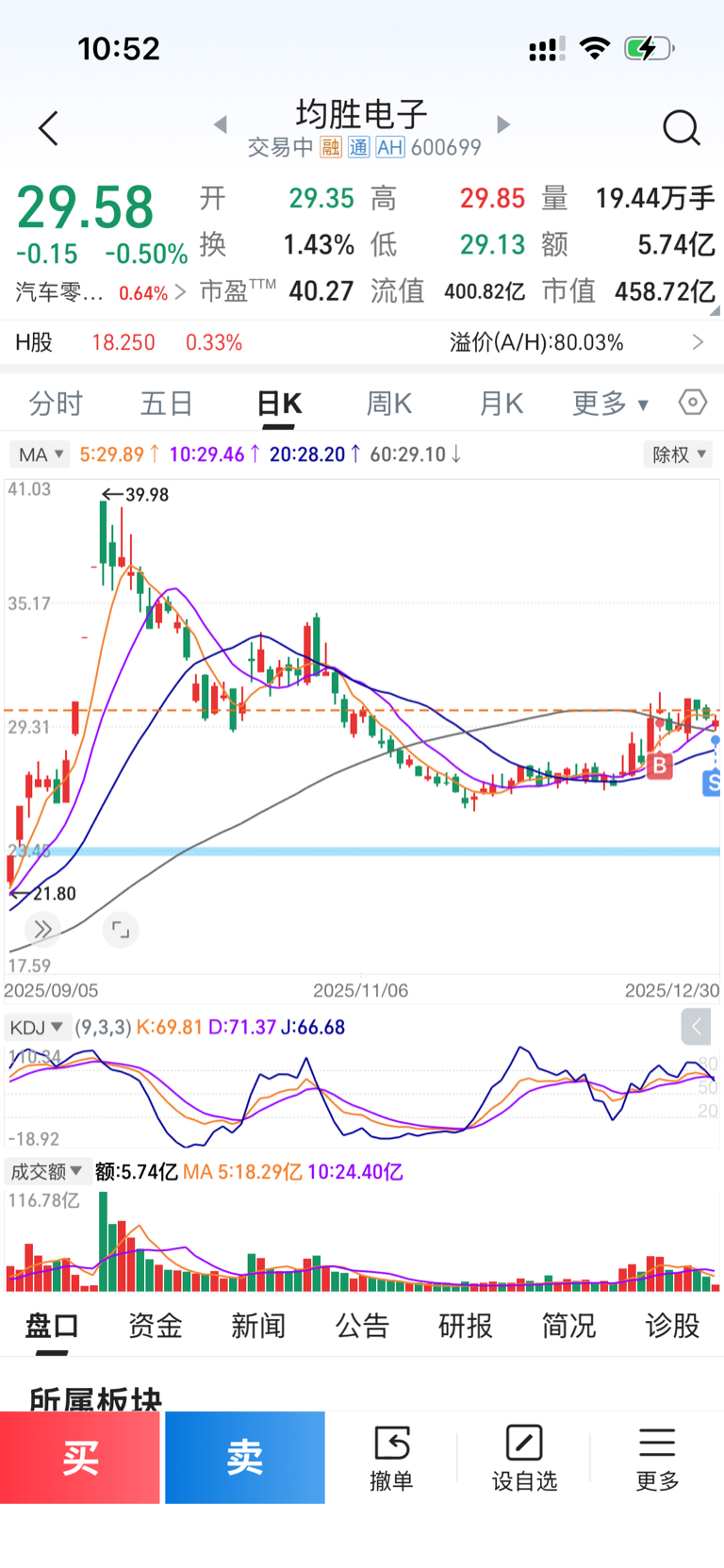Open the MA indicator dropdown
724x1568 pixels.
40,454
